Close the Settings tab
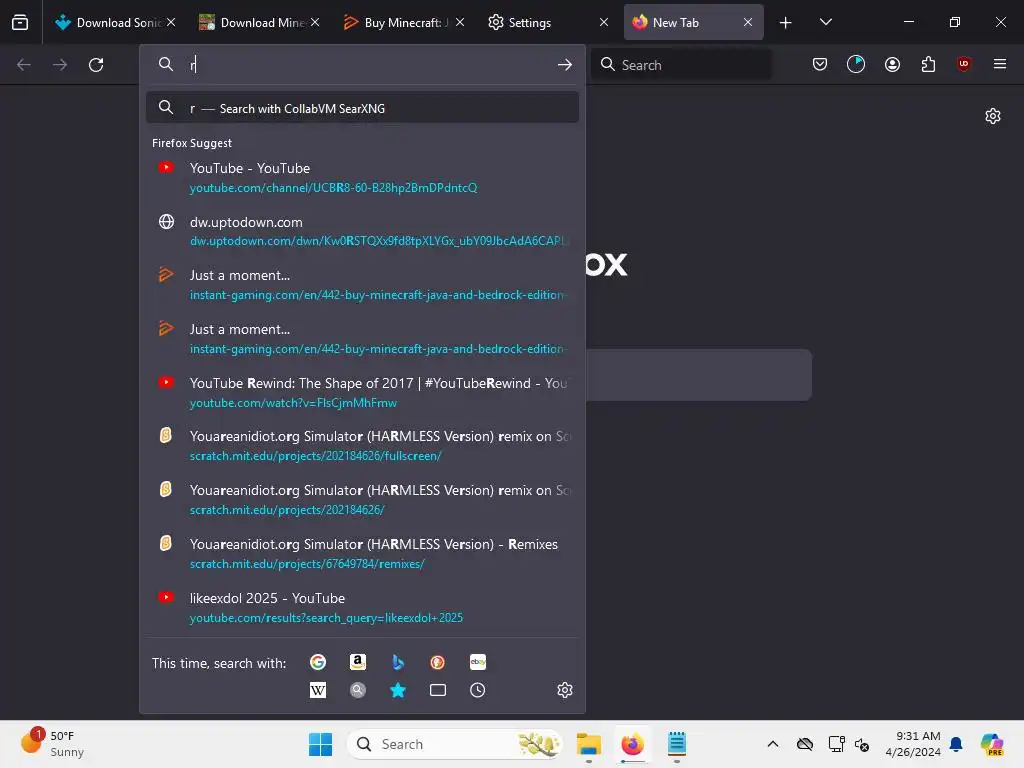The width and height of the screenshot is (1024, 768). pos(604,22)
